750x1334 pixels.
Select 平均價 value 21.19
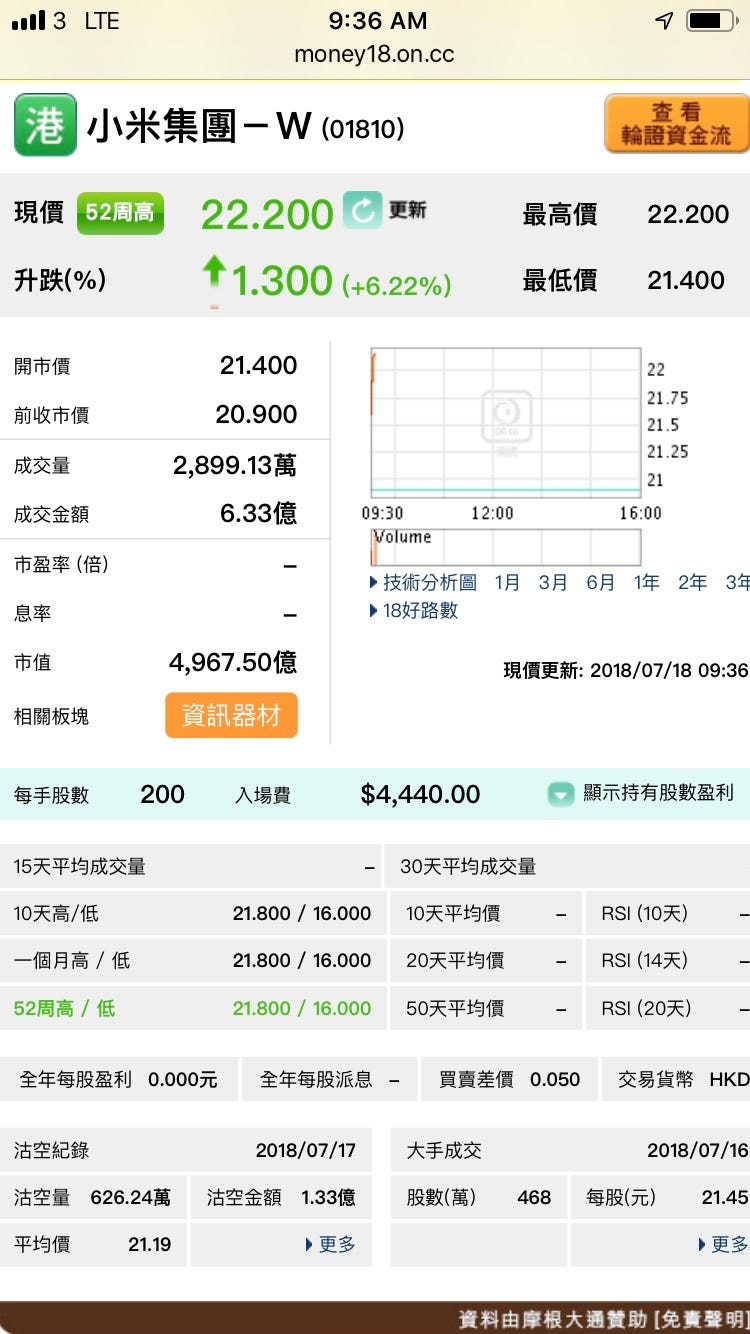[x=150, y=1245]
